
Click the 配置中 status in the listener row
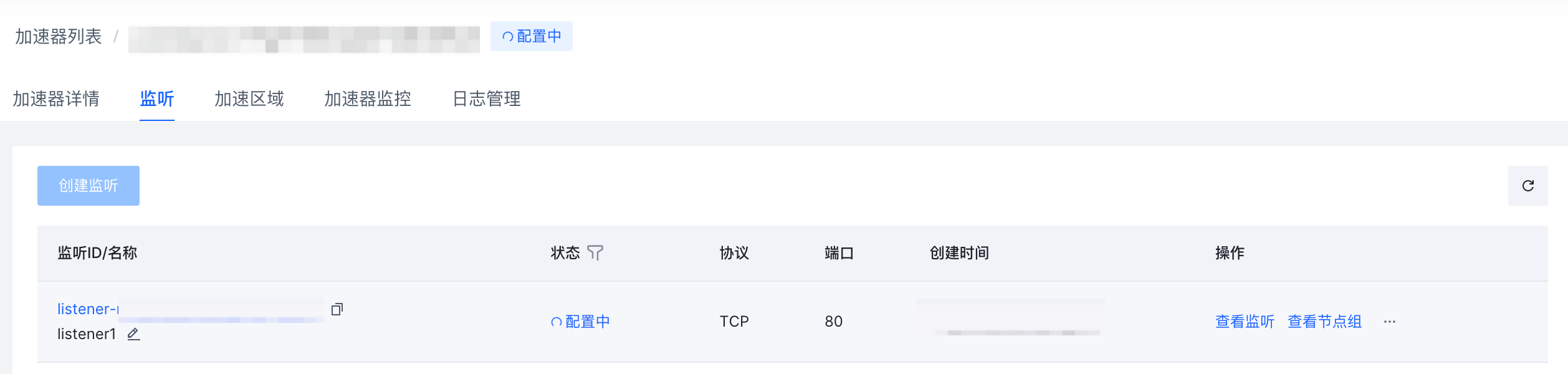coord(580,322)
